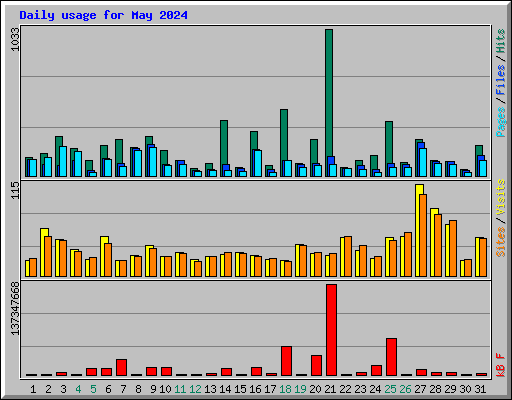This screenshot has width=512, height=400.
Task: Select the blue "Files" legend label
Action: (500, 80)
